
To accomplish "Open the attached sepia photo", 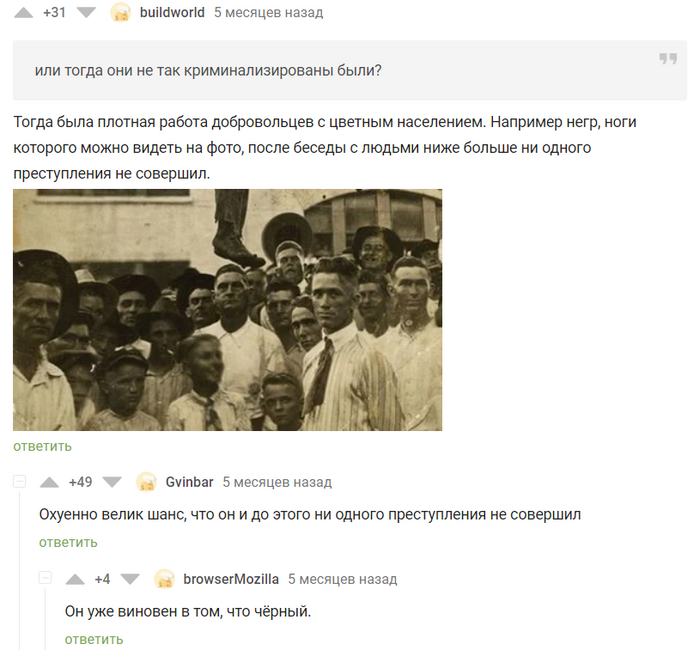I will point(228,310).
